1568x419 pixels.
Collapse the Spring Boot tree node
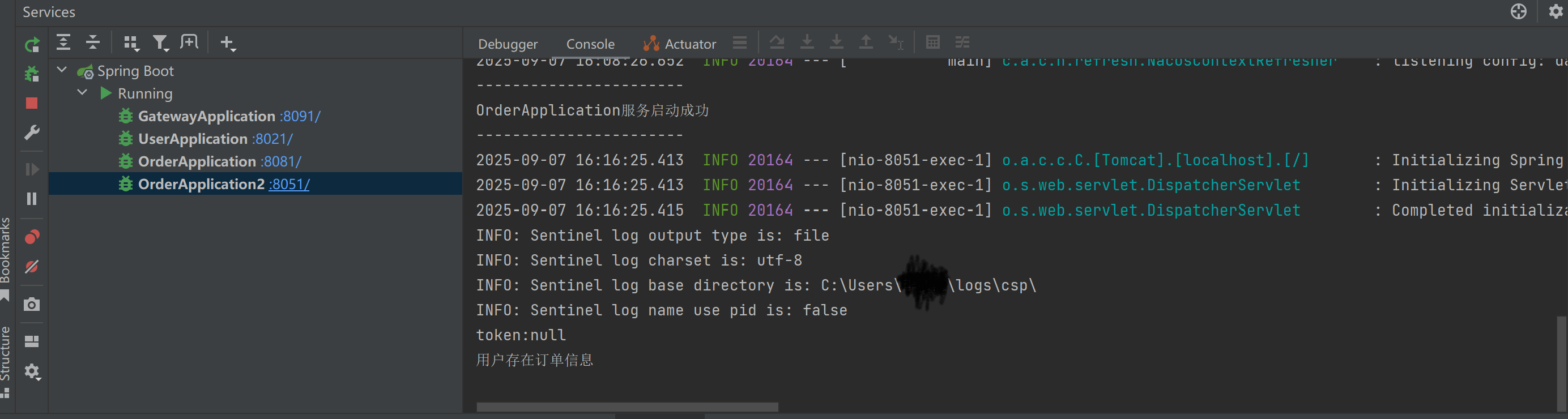(62, 70)
